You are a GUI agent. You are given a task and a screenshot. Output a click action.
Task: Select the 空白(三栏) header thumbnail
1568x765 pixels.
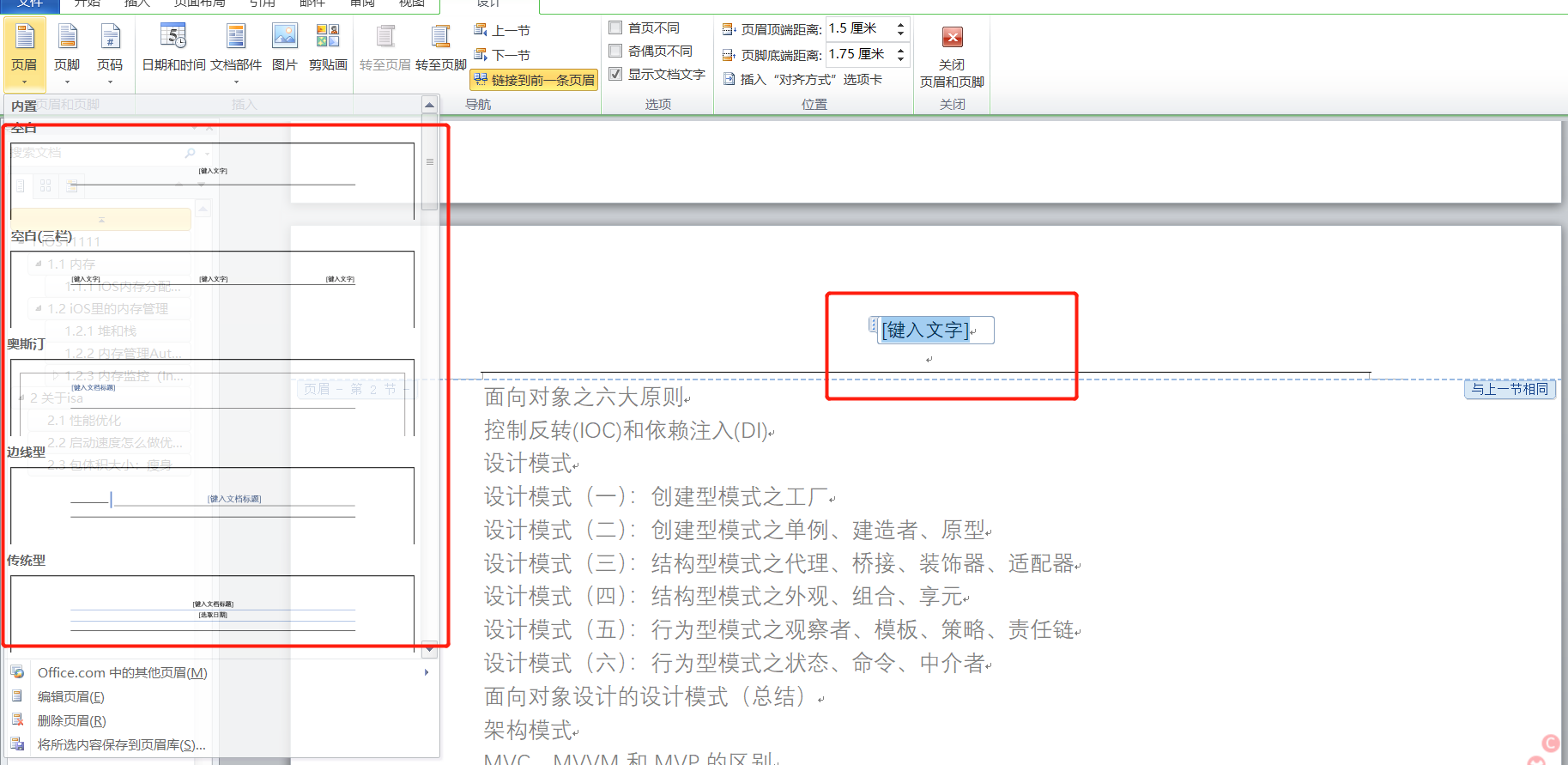[x=212, y=288]
